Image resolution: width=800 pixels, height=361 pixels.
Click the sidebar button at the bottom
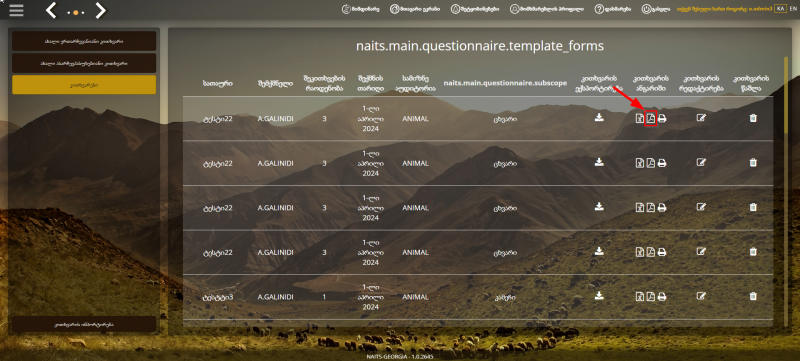tap(84, 324)
